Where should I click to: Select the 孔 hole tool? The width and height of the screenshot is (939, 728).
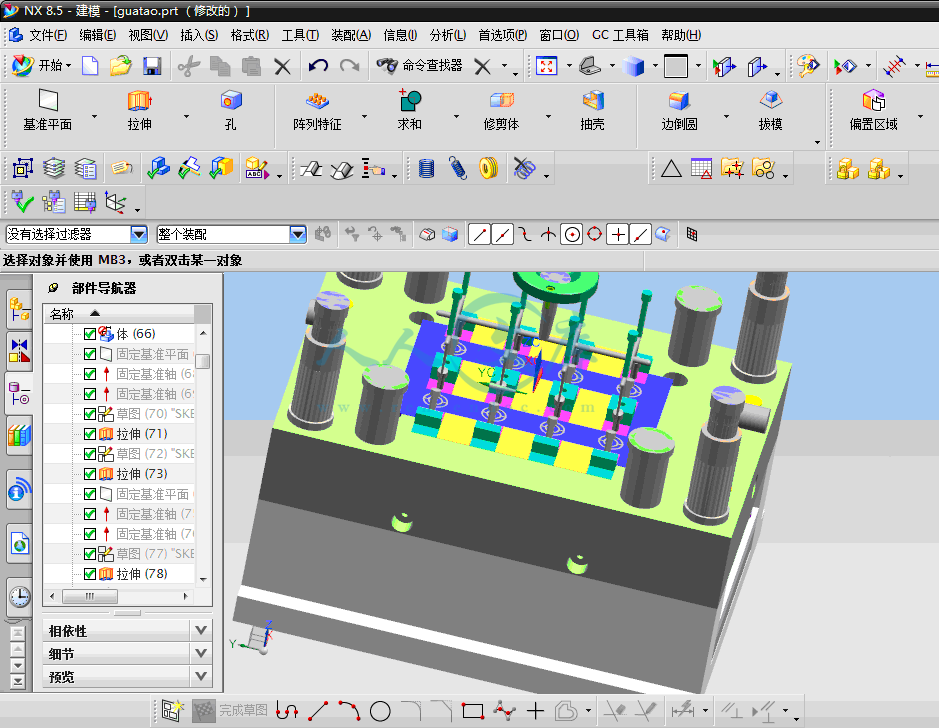click(x=231, y=110)
